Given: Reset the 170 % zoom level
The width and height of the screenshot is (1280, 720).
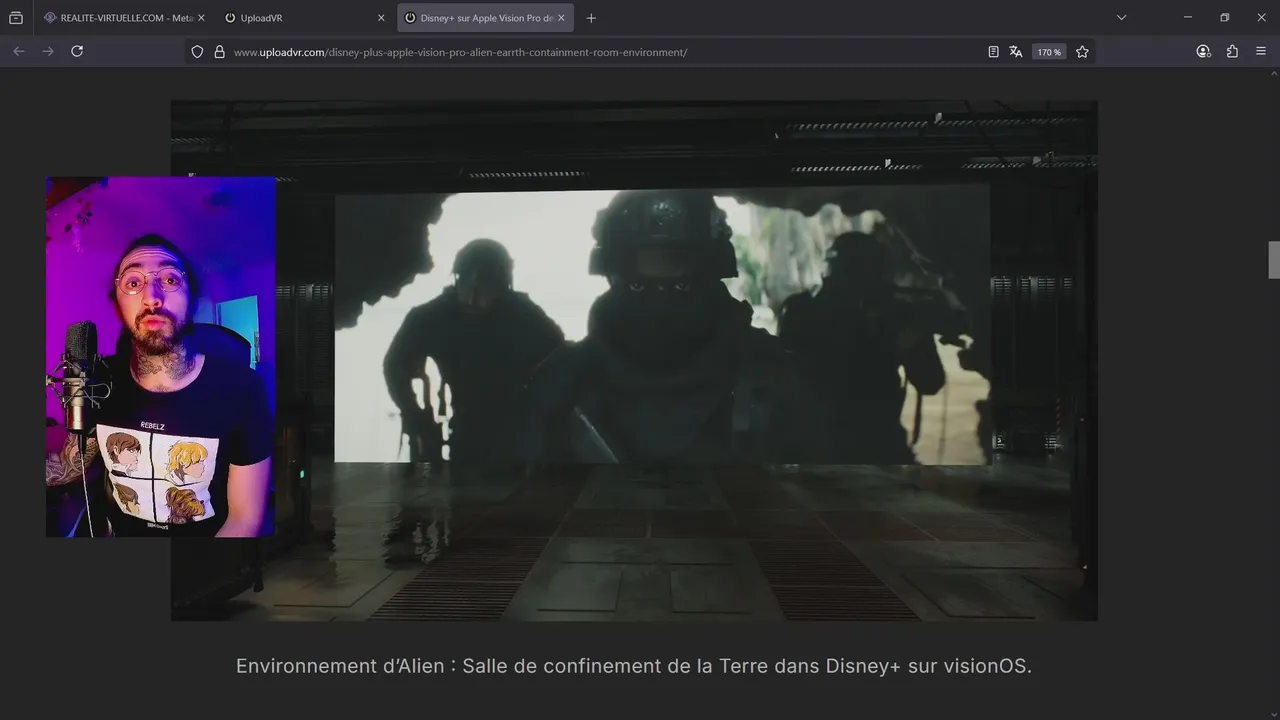Looking at the screenshot, I should click(1049, 52).
